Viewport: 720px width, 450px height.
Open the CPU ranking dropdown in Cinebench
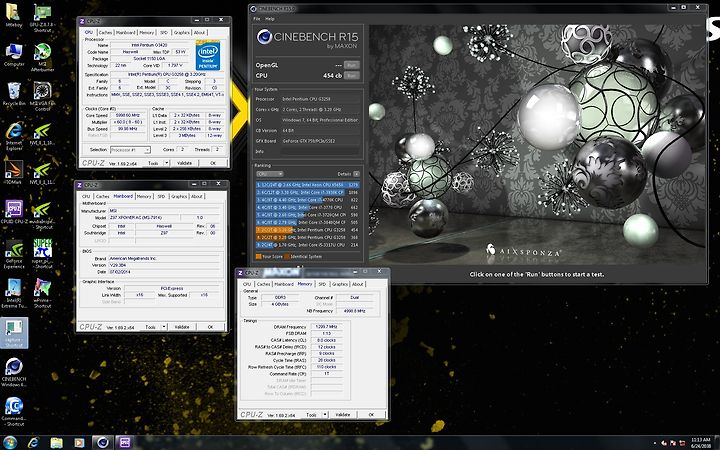click(x=270, y=174)
